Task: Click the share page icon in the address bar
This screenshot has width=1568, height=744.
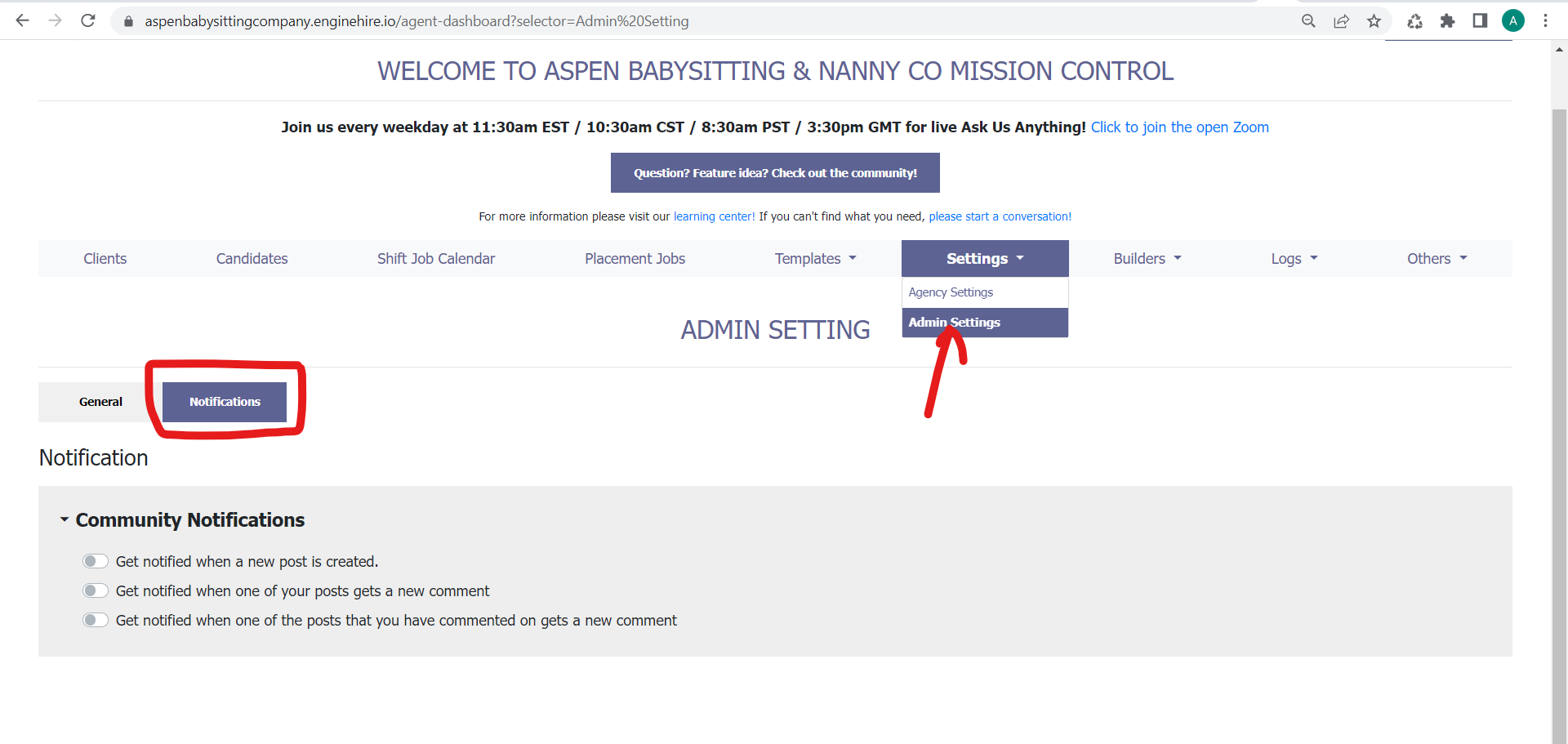Action: pos(1341,21)
